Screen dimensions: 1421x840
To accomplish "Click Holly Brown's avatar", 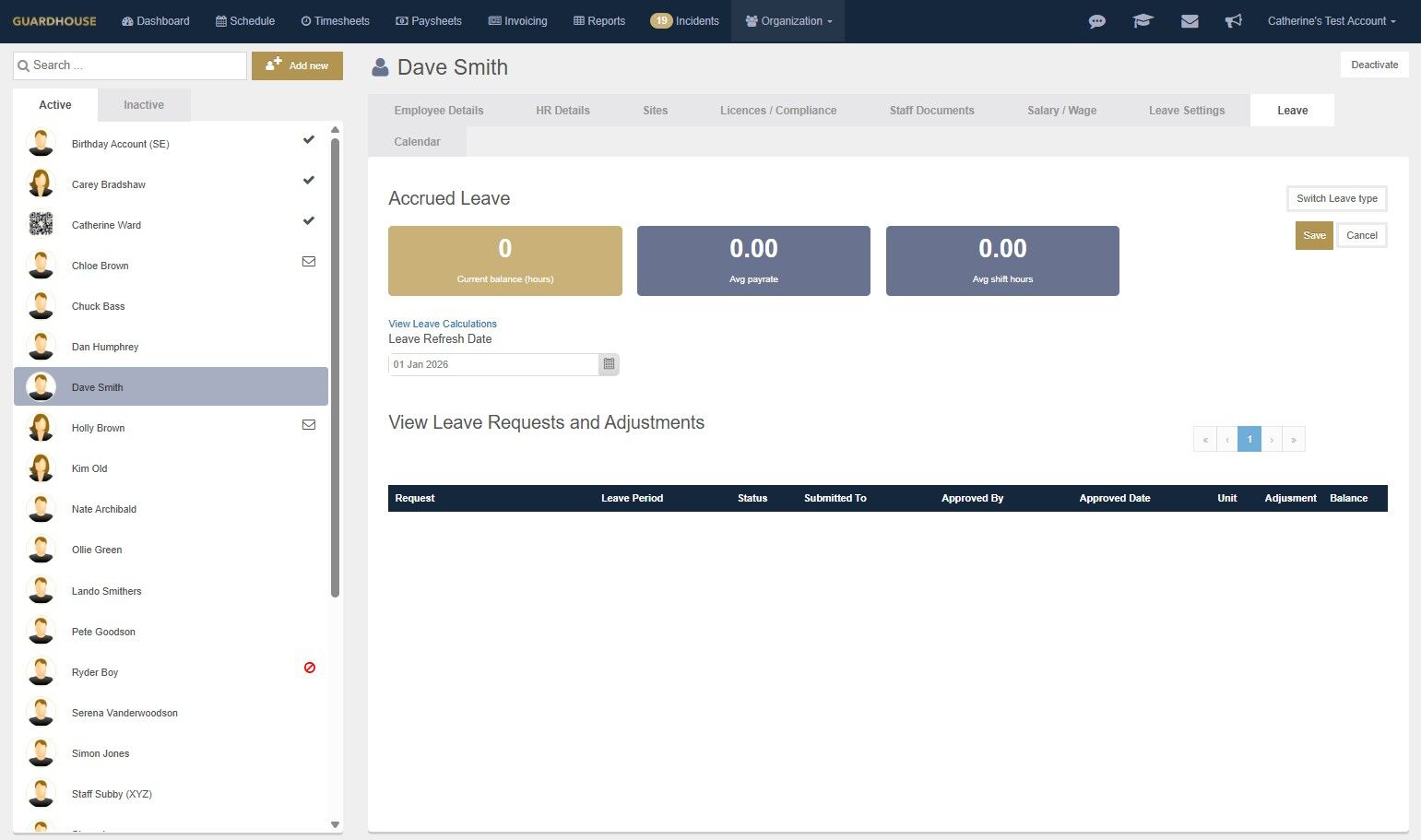I will pyautogui.click(x=41, y=427).
